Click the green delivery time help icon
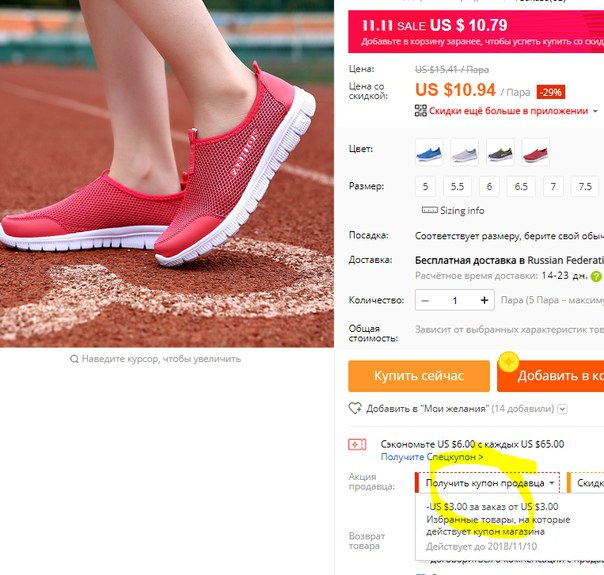The width and height of the screenshot is (604, 575). (x=596, y=276)
